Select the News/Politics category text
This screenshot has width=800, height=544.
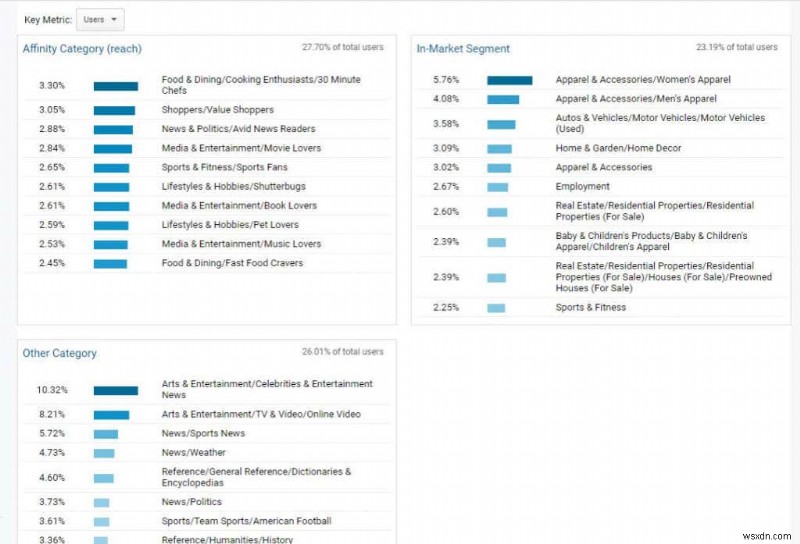[x=191, y=502]
